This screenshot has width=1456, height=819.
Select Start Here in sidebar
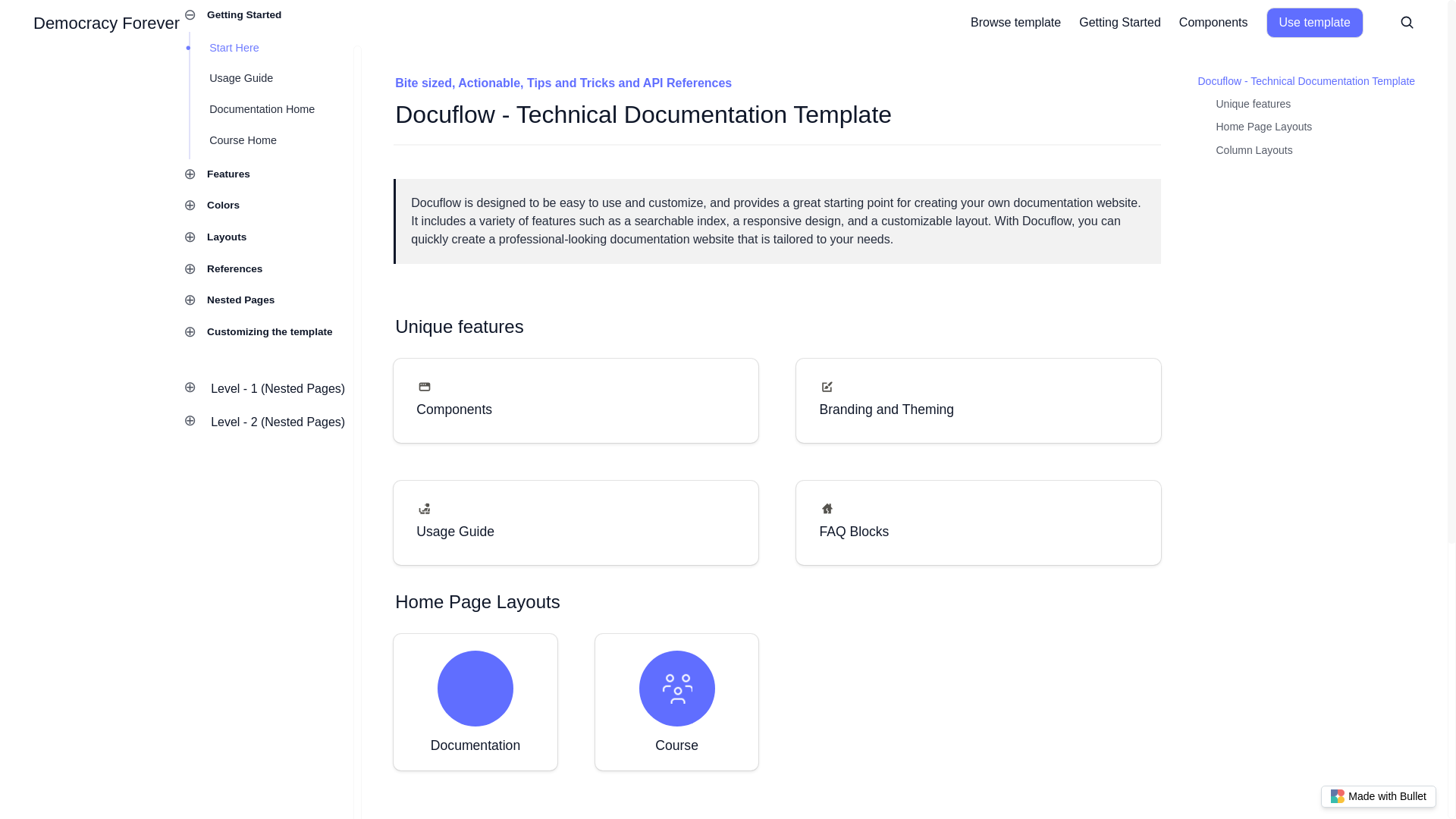234,48
